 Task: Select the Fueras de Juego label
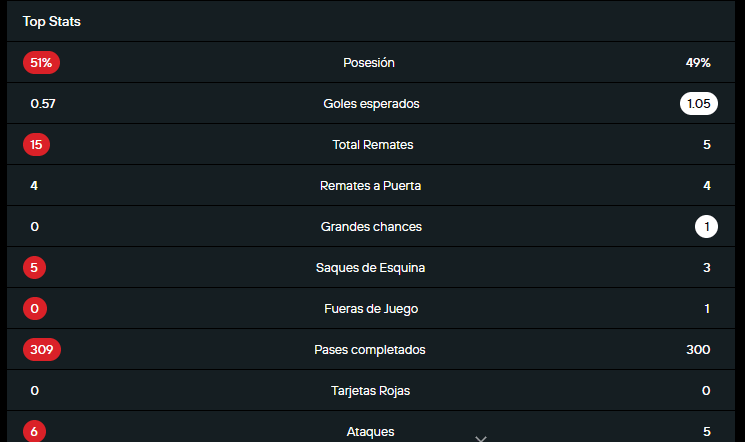[371, 308]
